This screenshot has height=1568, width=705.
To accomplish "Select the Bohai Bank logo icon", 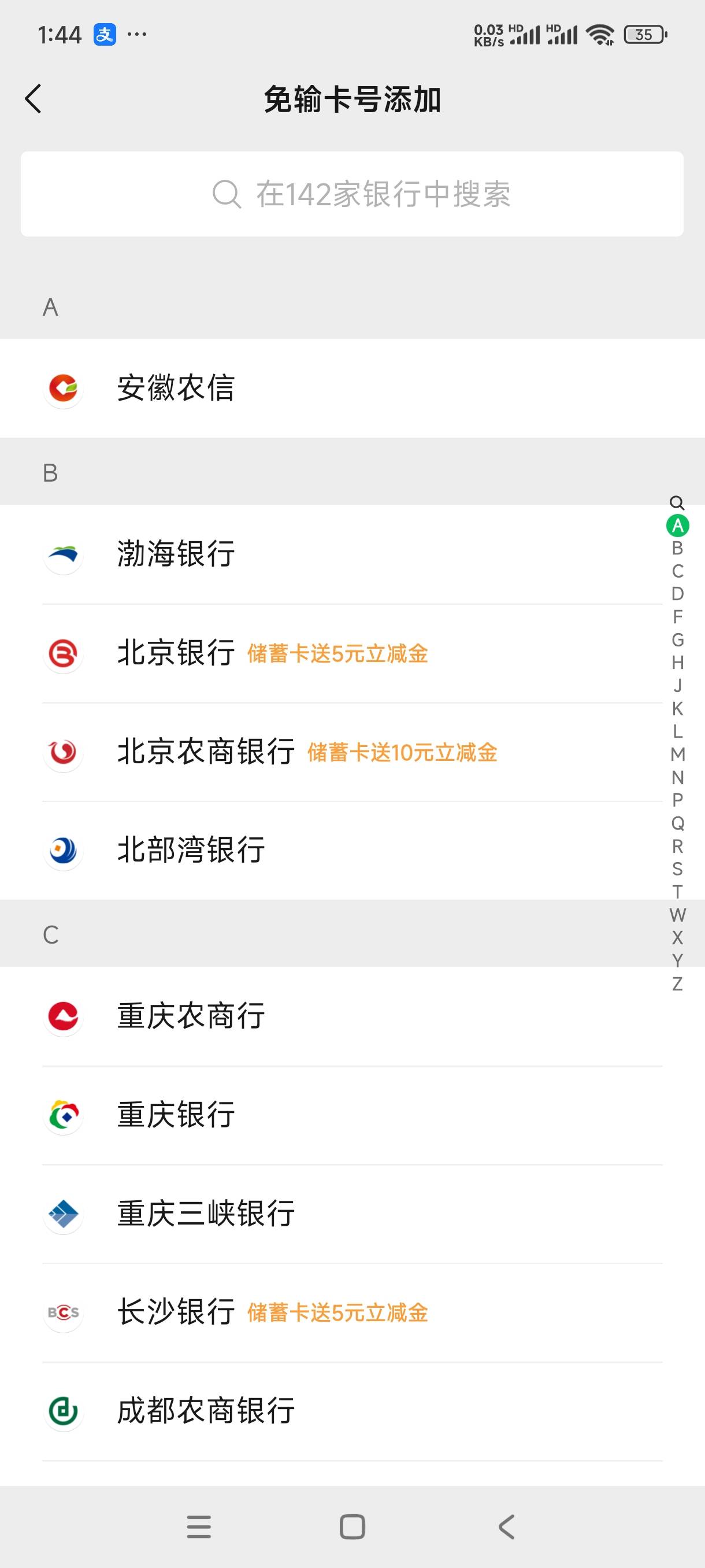I will coord(63,554).
